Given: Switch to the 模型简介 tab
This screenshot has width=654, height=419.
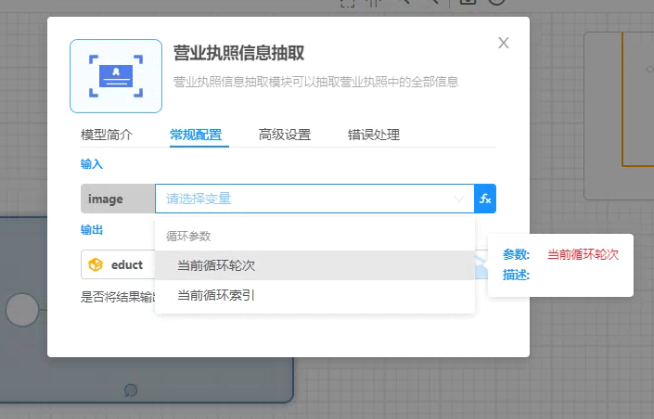Looking at the screenshot, I should coord(106,135).
